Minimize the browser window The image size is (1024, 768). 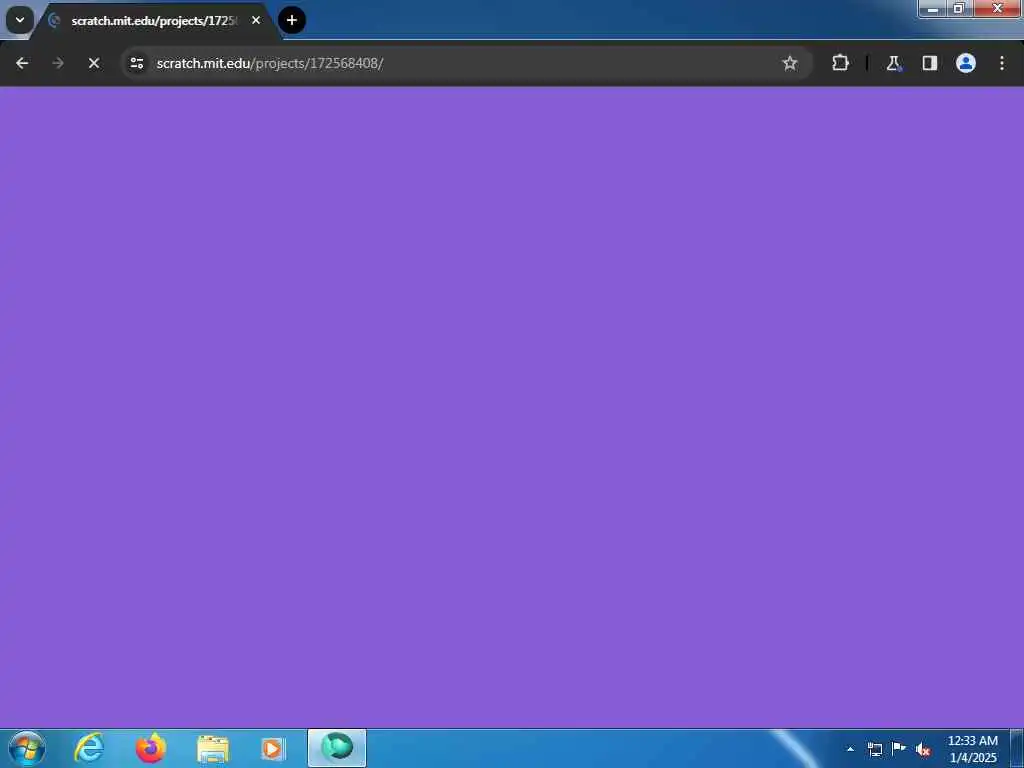pos(933,9)
